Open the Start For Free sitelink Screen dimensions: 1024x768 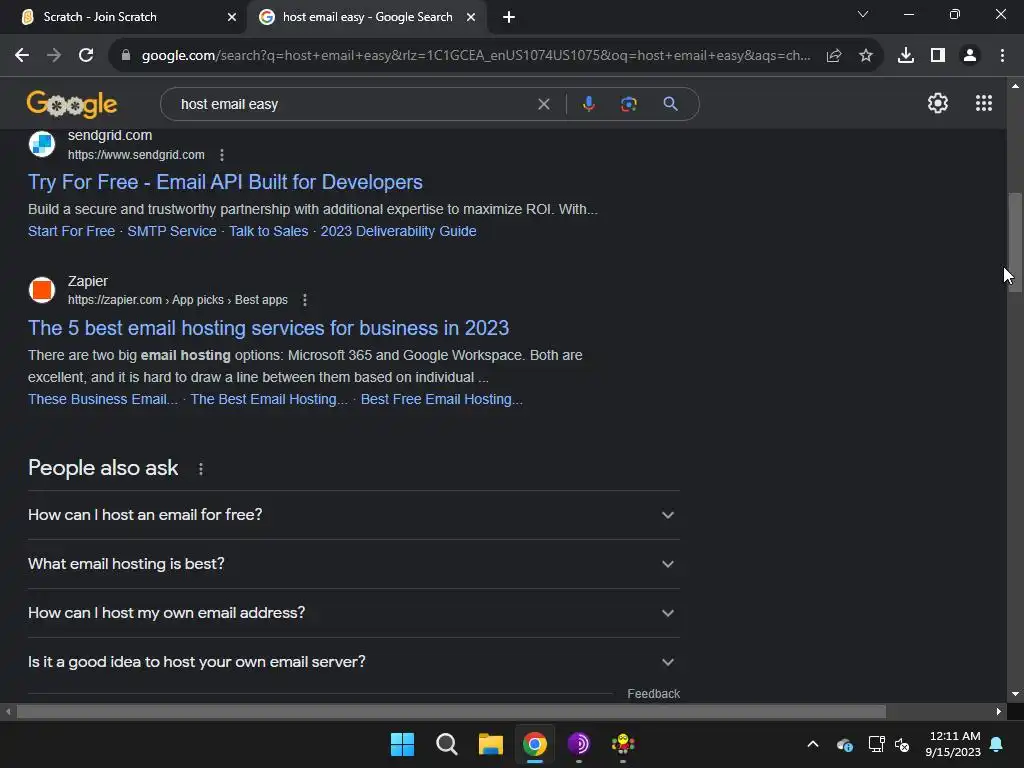click(x=71, y=231)
